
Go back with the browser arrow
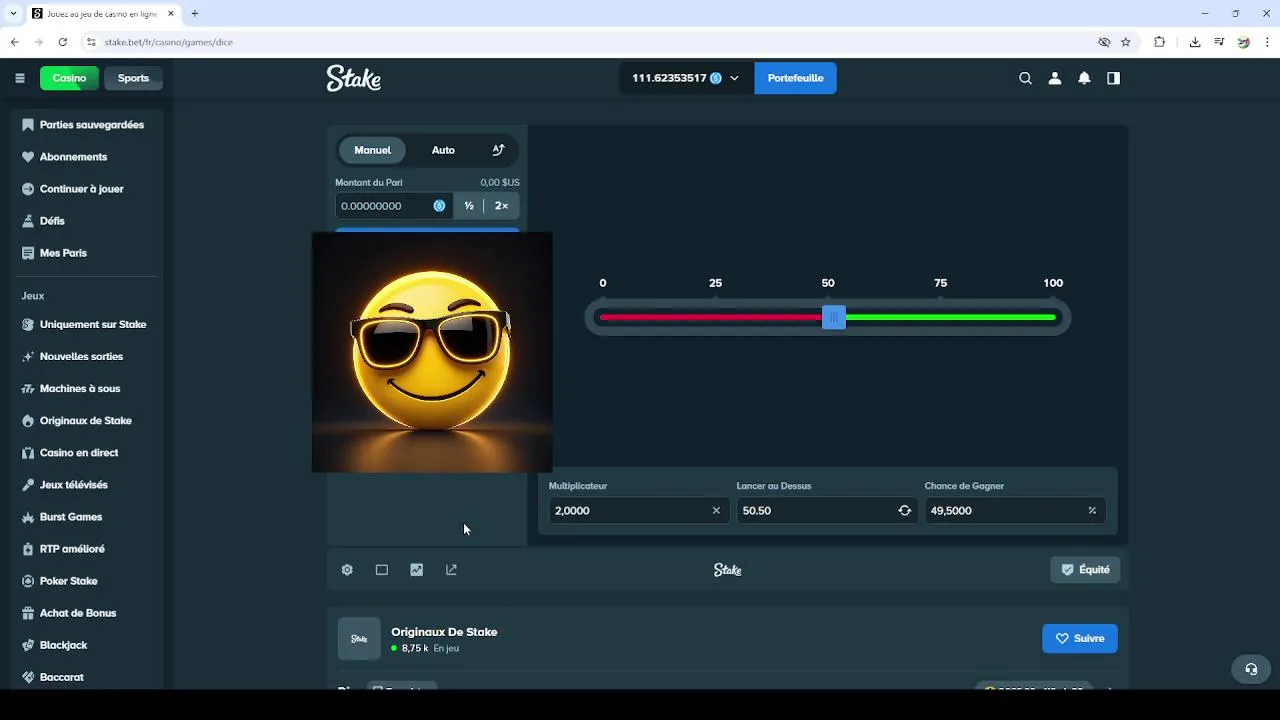pos(15,42)
